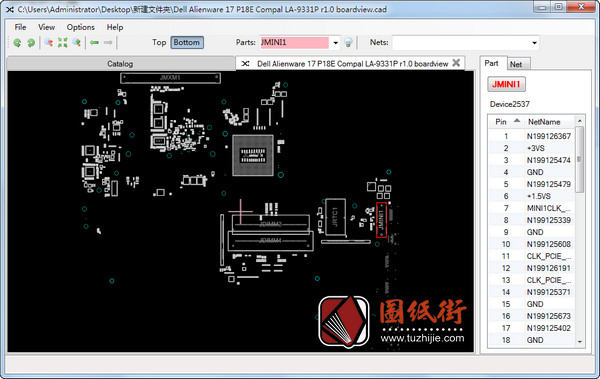Click the application icon in title bar
This screenshot has width=600, height=379.
(10, 9)
